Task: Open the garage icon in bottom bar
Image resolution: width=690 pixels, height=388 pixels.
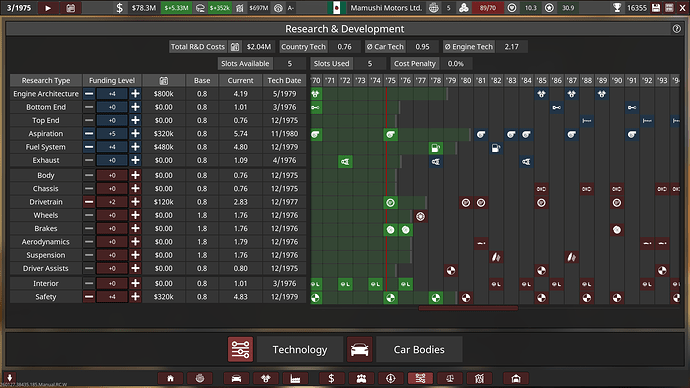Action: 516,378
